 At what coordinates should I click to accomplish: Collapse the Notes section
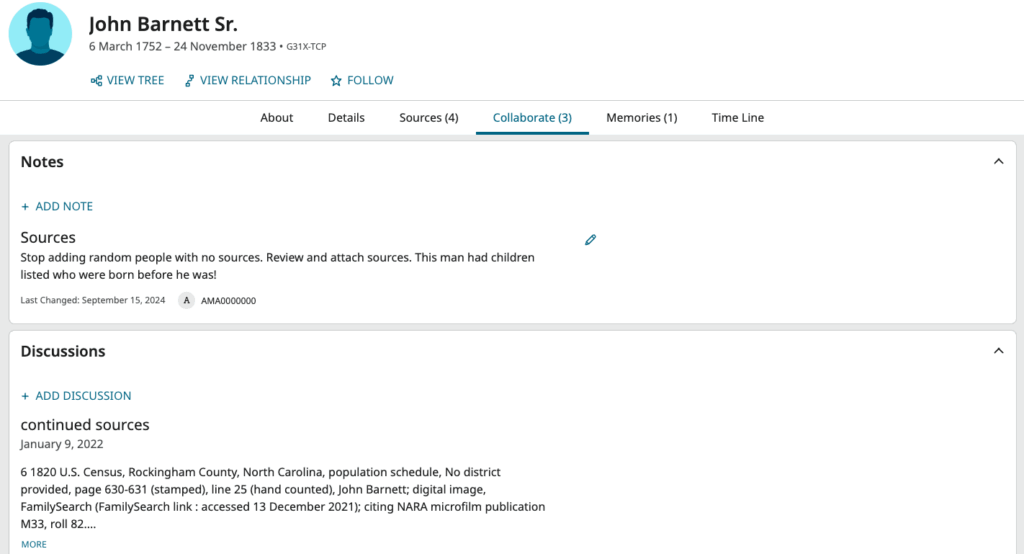[998, 161]
